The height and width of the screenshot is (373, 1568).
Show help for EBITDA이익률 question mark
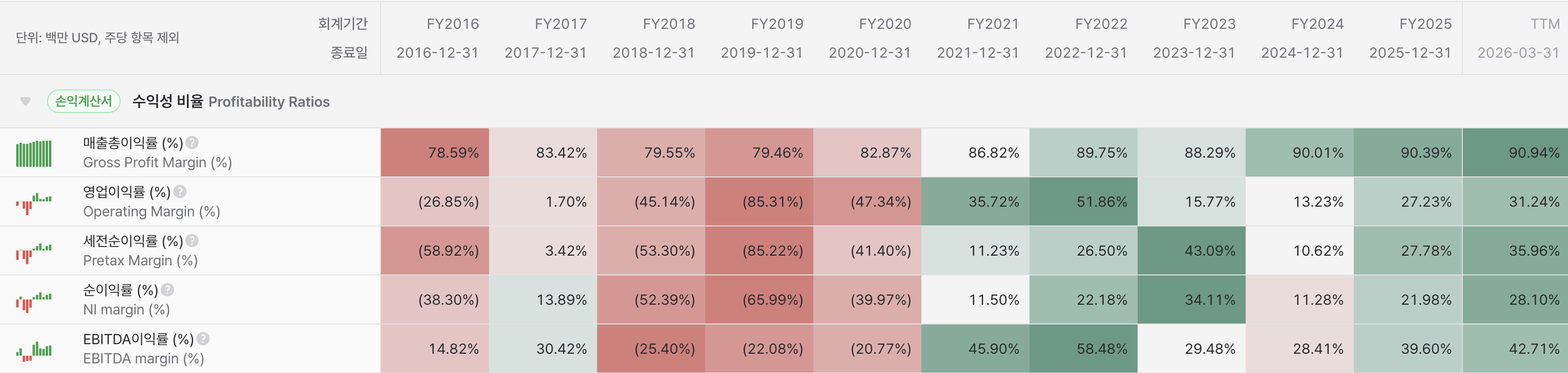coord(203,339)
